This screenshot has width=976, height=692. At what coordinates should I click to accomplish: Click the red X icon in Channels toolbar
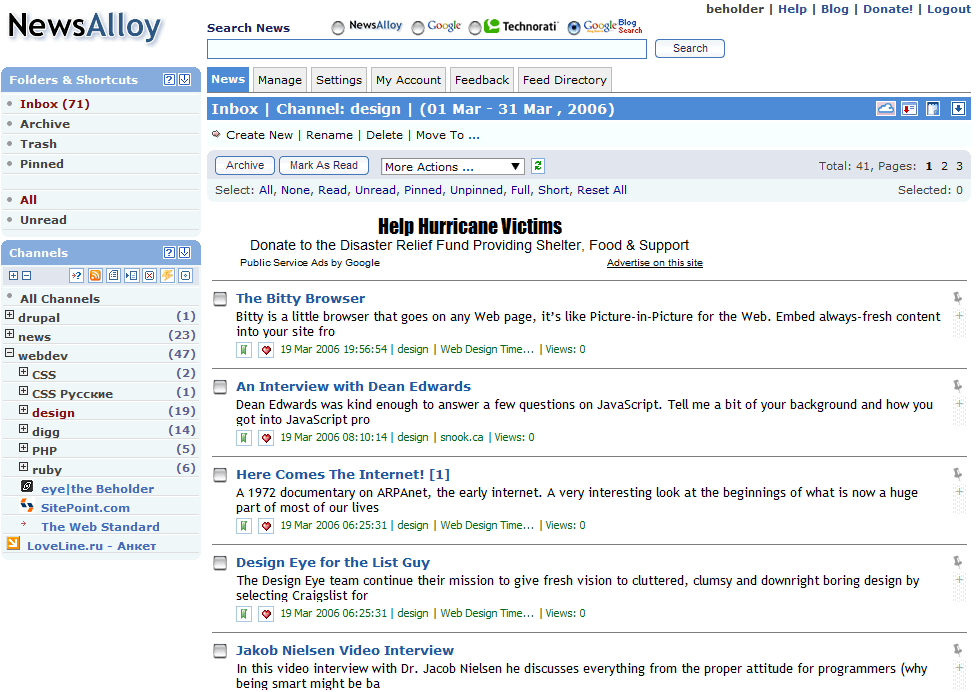(149, 276)
